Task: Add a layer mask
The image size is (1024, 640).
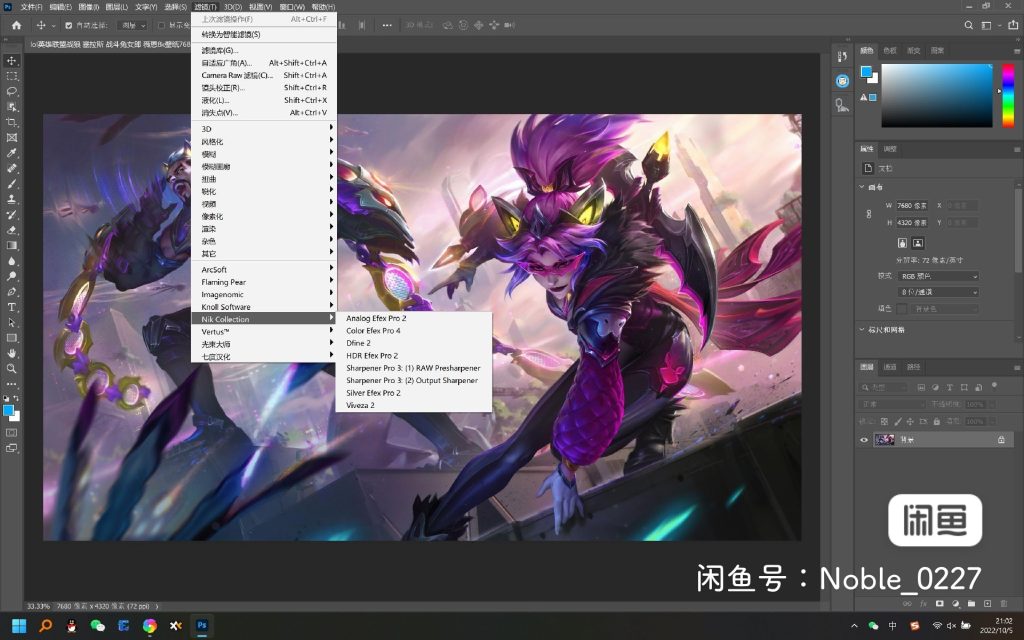Action: tap(940, 603)
